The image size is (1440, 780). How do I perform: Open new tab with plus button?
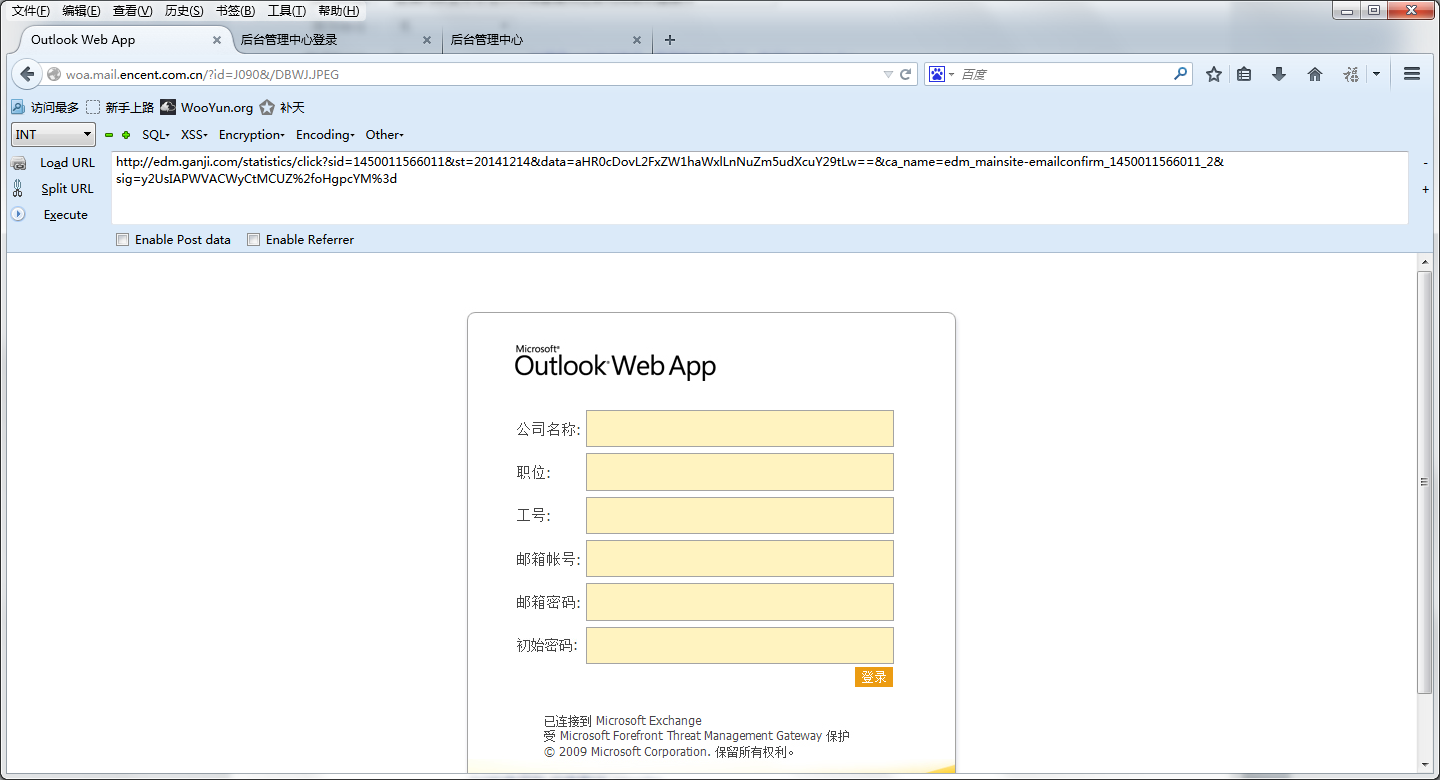(670, 40)
